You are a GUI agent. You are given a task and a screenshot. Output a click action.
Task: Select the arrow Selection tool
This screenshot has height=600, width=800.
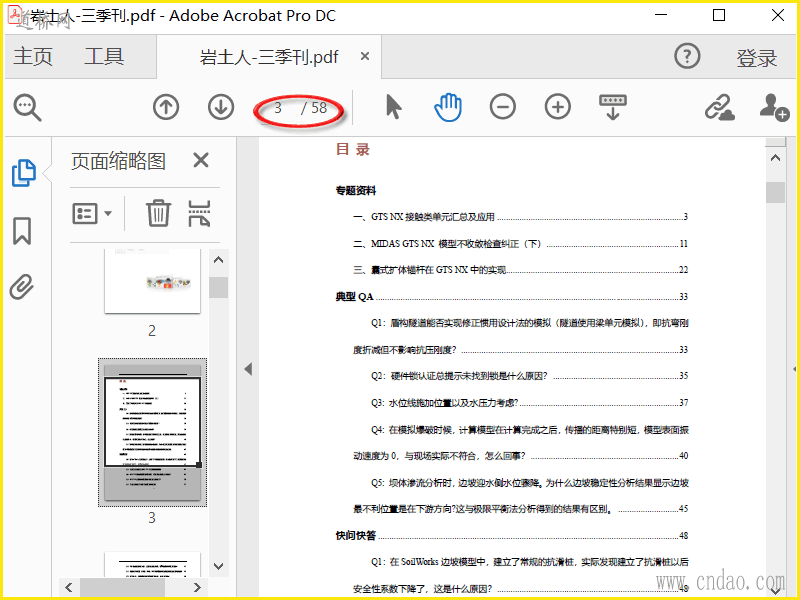pos(393,107)
